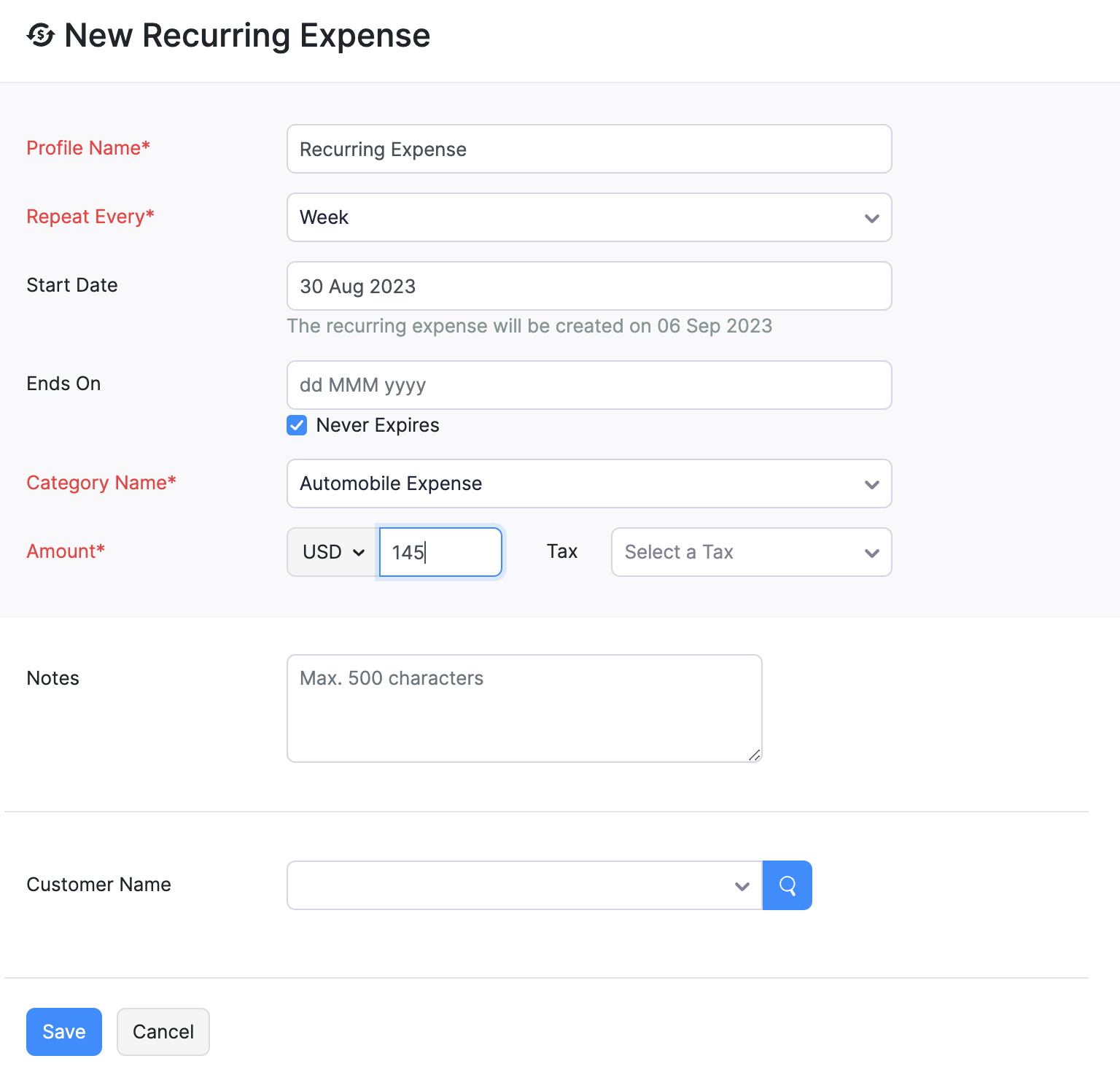The height and width of the screenshot is (1072, 1120).
Task: Click the Save button
Action: point(63,1031)
